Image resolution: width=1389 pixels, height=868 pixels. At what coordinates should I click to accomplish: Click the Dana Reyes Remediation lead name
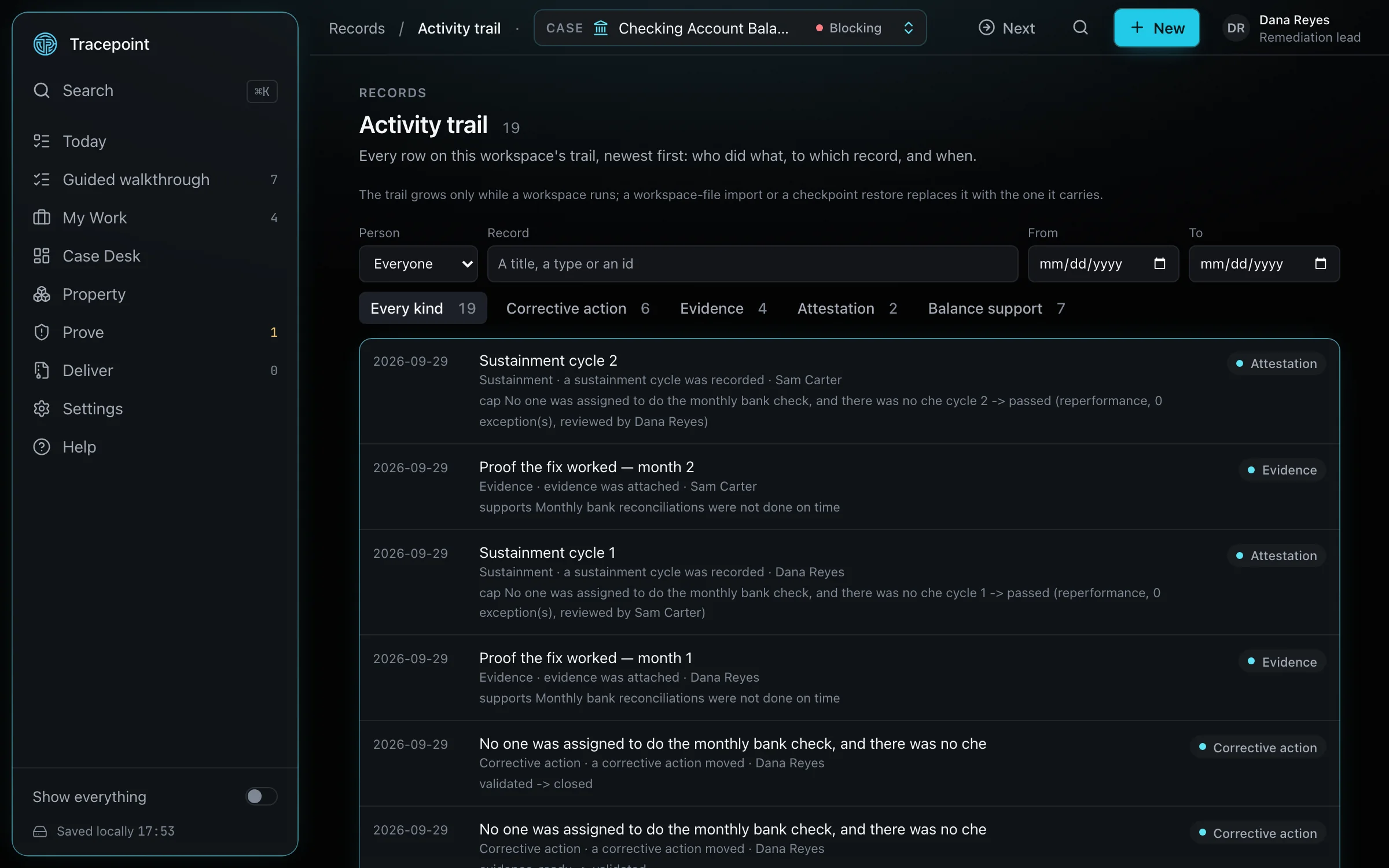tap(1310, 28)
